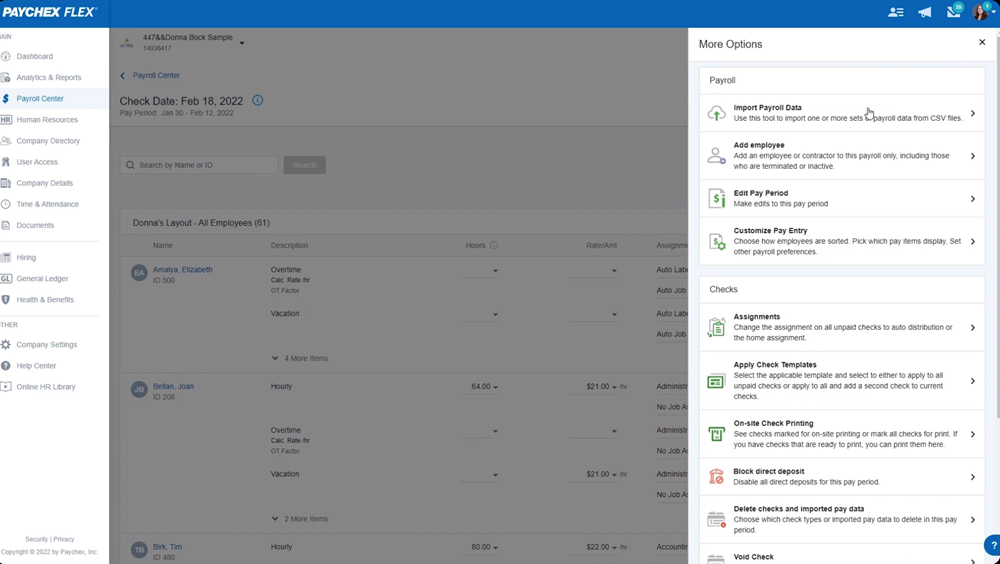Click the On-site Check Printing icon
Viewport: 1000px width, 564px height.
[716, 434]
